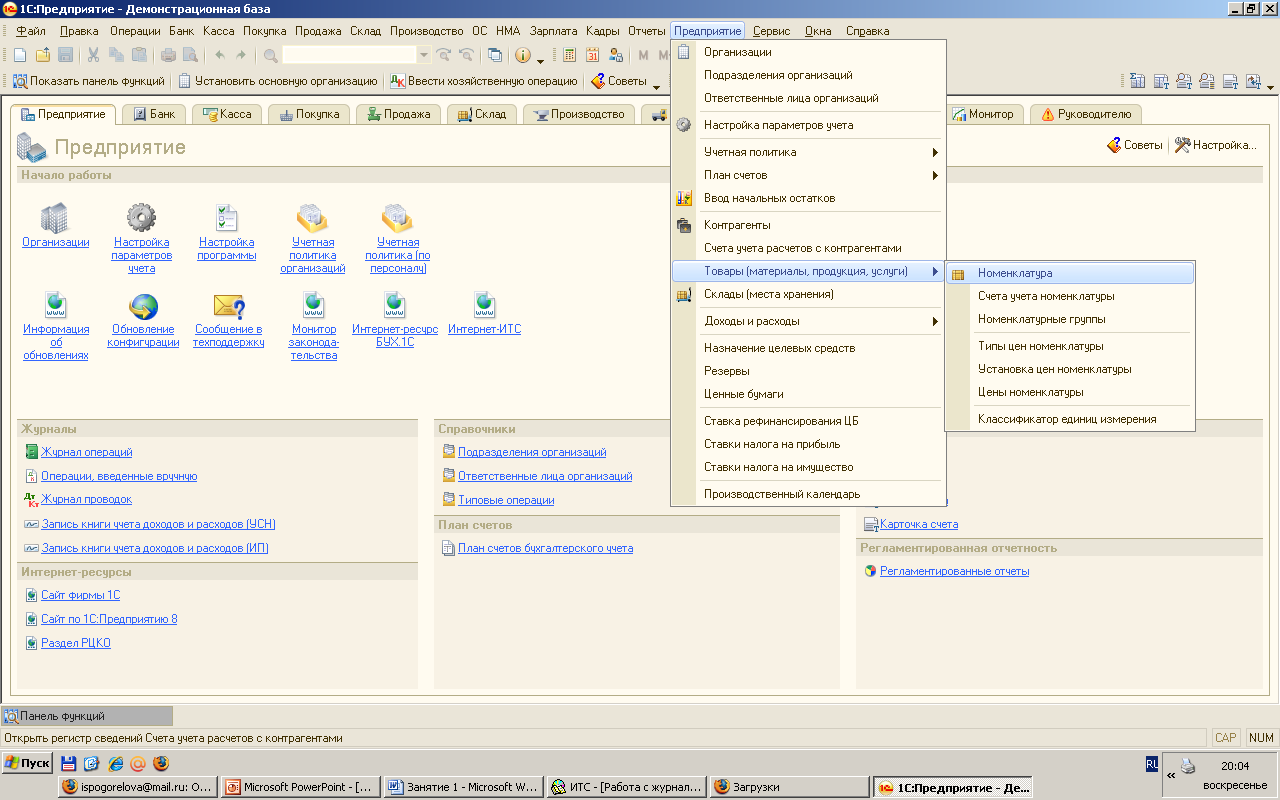Choose Настройка параметров учета menu item
The width and height of the screenshot is (1280, 800).
tap(808, 125)
